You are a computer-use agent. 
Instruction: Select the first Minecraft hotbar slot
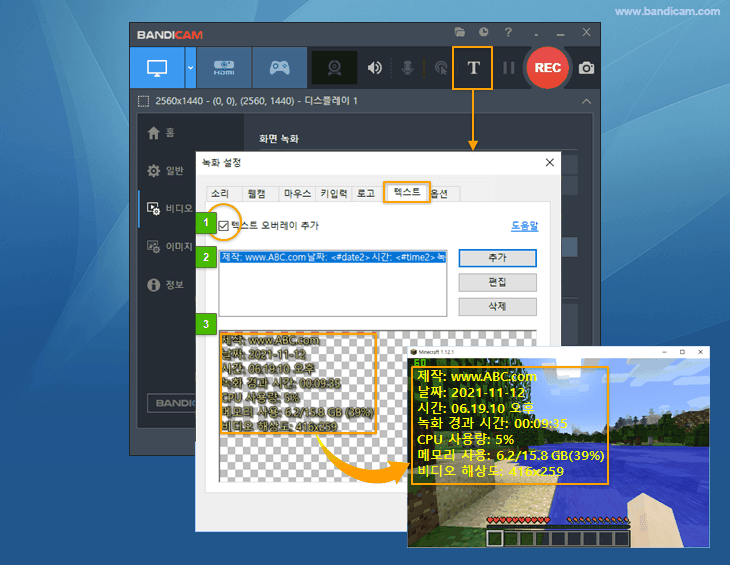click(495, 538)
